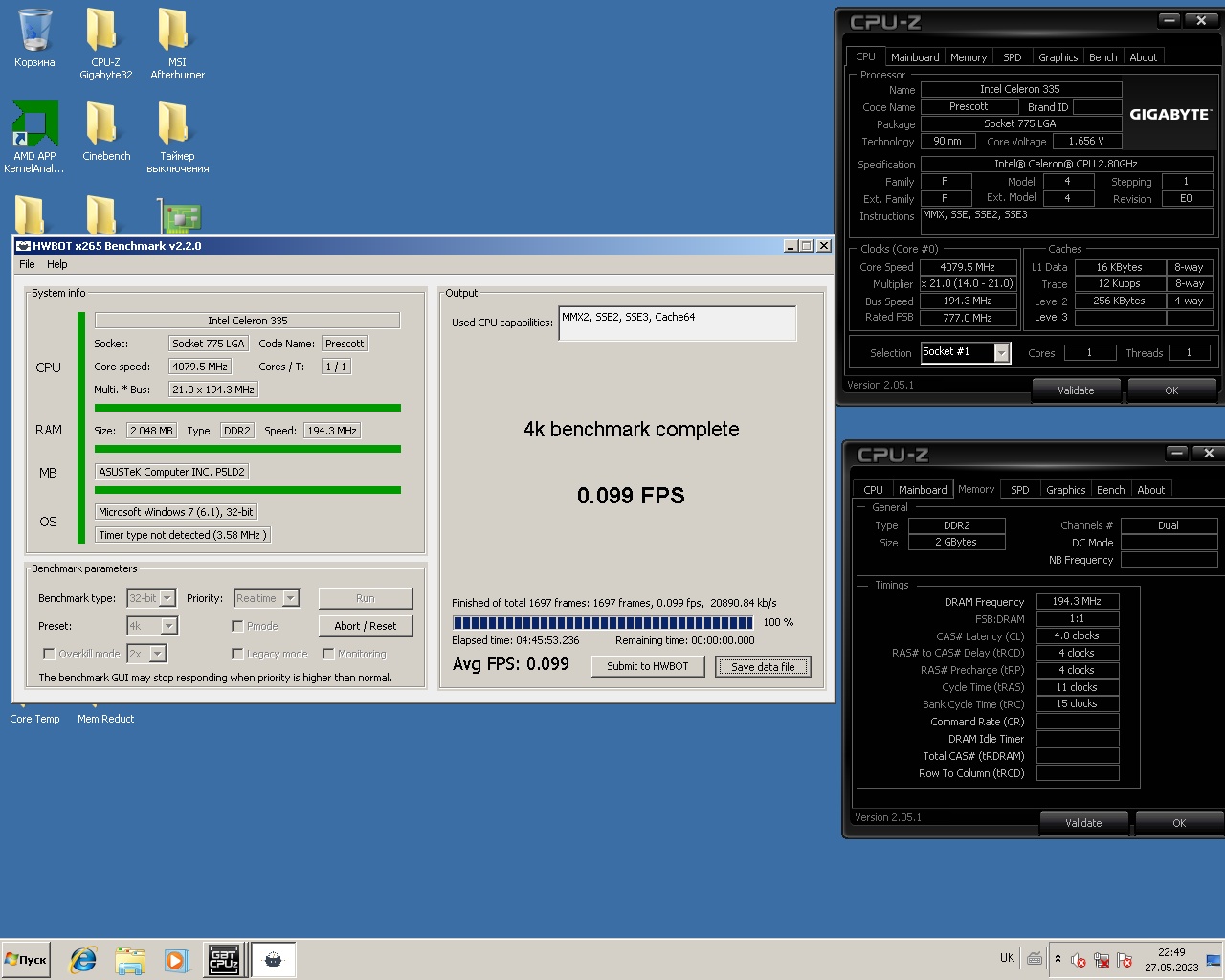This screenshot has width=1225, height=980.
Task: Open the Selection Socket #1 dropdown in CPU-Z
Action: point(966,352)
